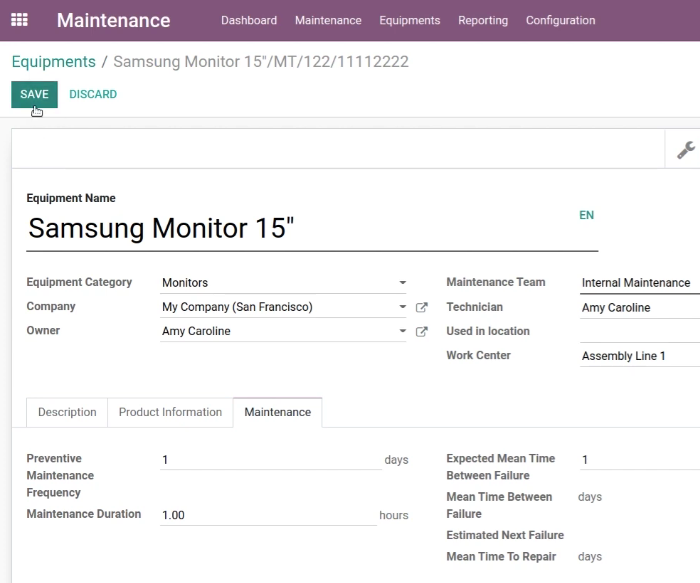
Task: Click the Estimated Next Failure label
Action: coord(505,535)
